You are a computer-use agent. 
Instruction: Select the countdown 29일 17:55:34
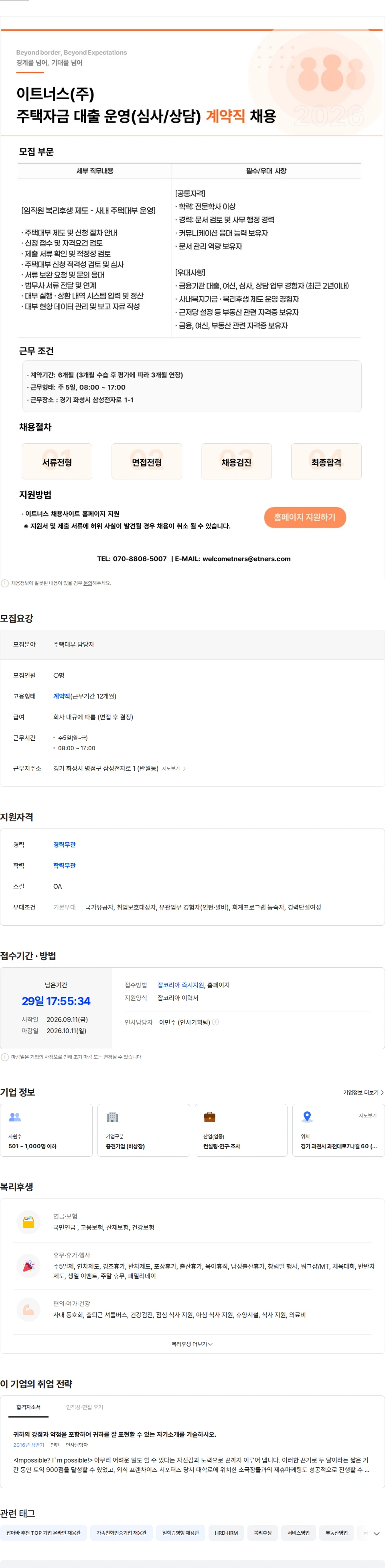tap(56, 1001)
